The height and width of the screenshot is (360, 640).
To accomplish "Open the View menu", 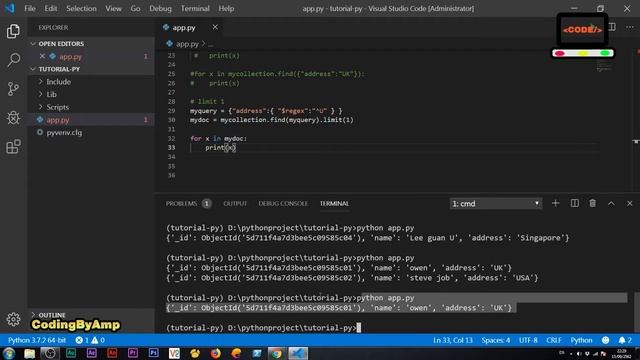I will click(113, 8).
